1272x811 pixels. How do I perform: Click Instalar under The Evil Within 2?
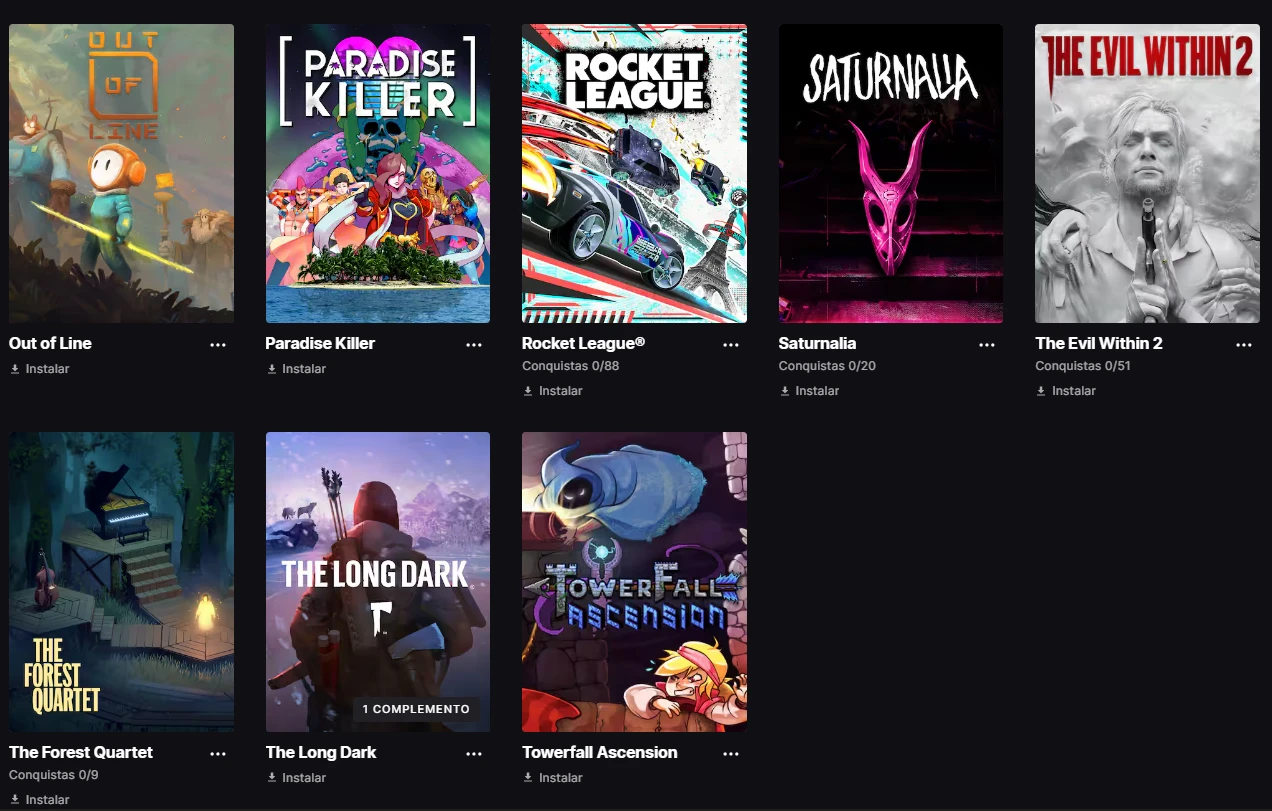coord(1066,391)
